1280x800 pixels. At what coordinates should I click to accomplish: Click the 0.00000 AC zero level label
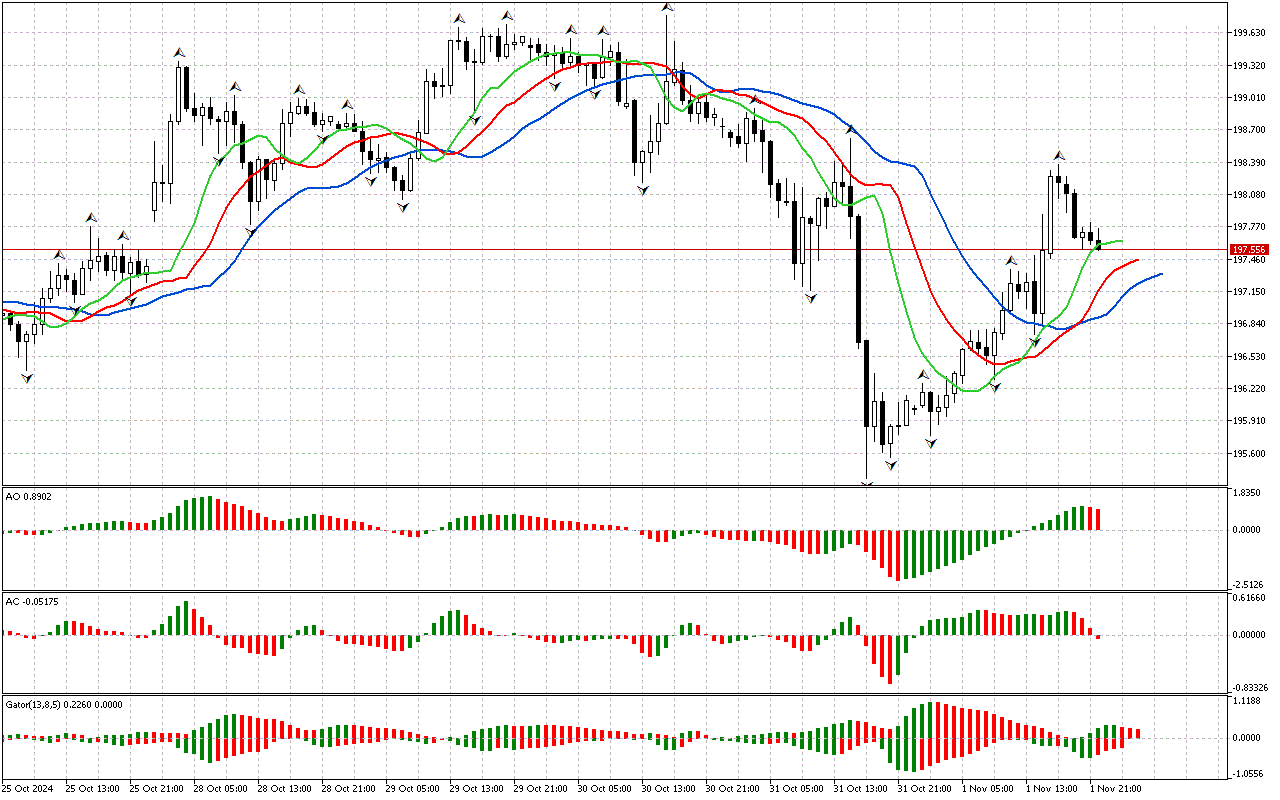pos(1249,635)
